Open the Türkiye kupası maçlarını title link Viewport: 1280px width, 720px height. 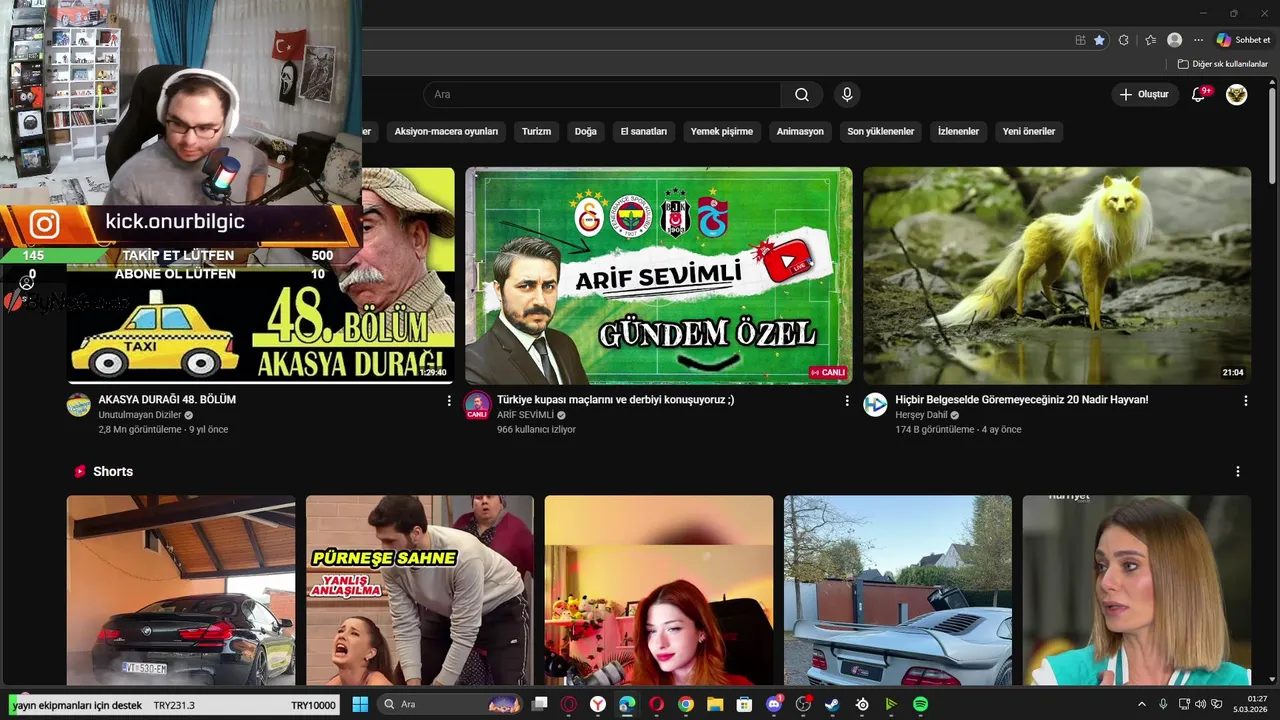coord(616,399)
